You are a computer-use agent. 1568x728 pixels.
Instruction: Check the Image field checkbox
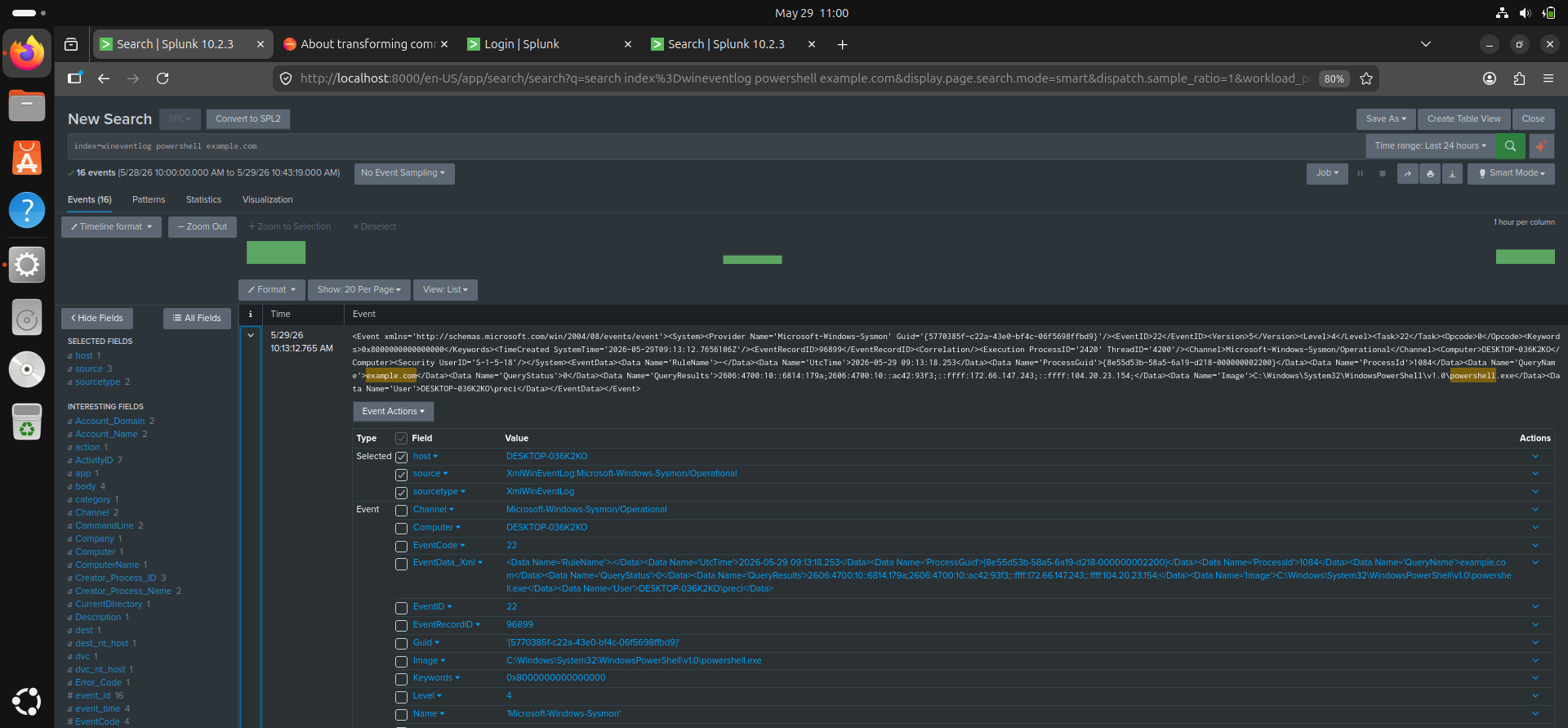click(401, 662)
